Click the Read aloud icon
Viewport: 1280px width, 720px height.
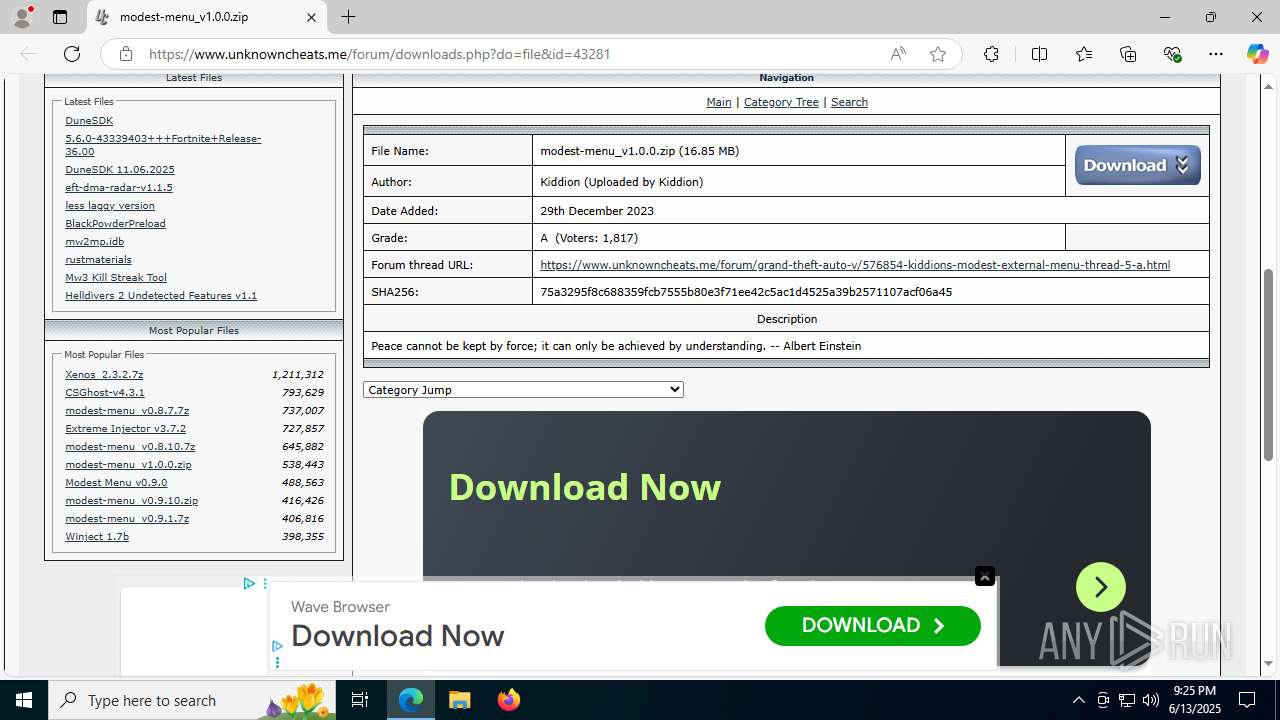[x=898, y=54]
